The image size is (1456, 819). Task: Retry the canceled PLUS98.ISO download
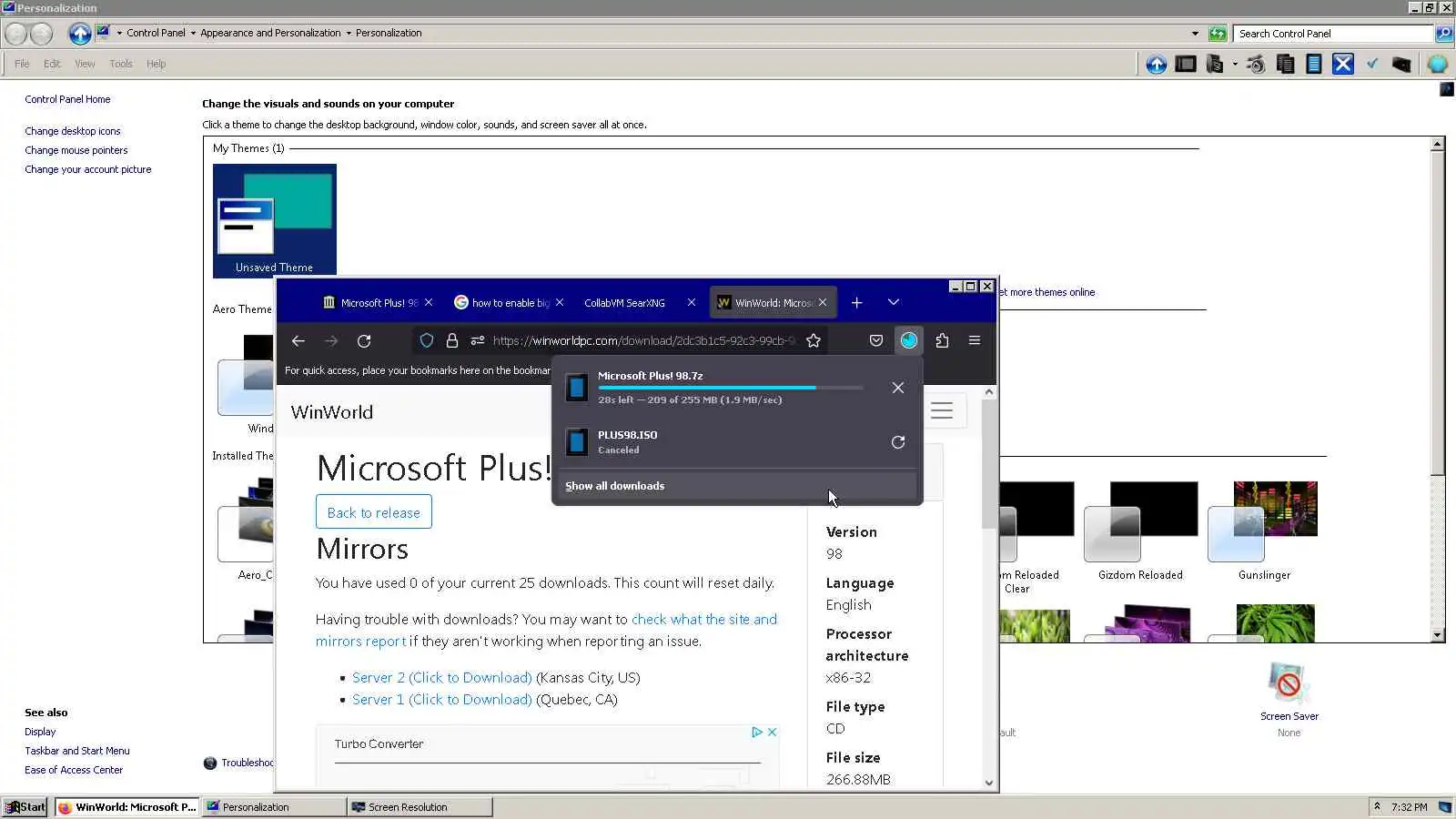click(x=898, y=442)
